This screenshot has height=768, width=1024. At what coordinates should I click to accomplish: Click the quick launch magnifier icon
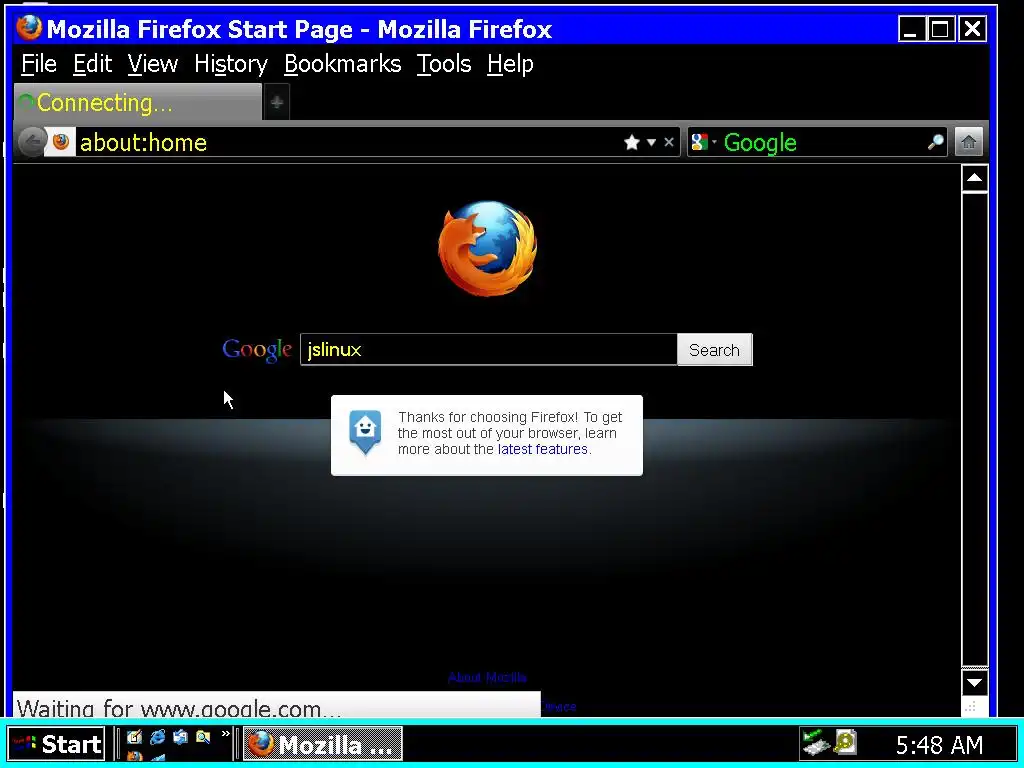click(x=203, y=737)
